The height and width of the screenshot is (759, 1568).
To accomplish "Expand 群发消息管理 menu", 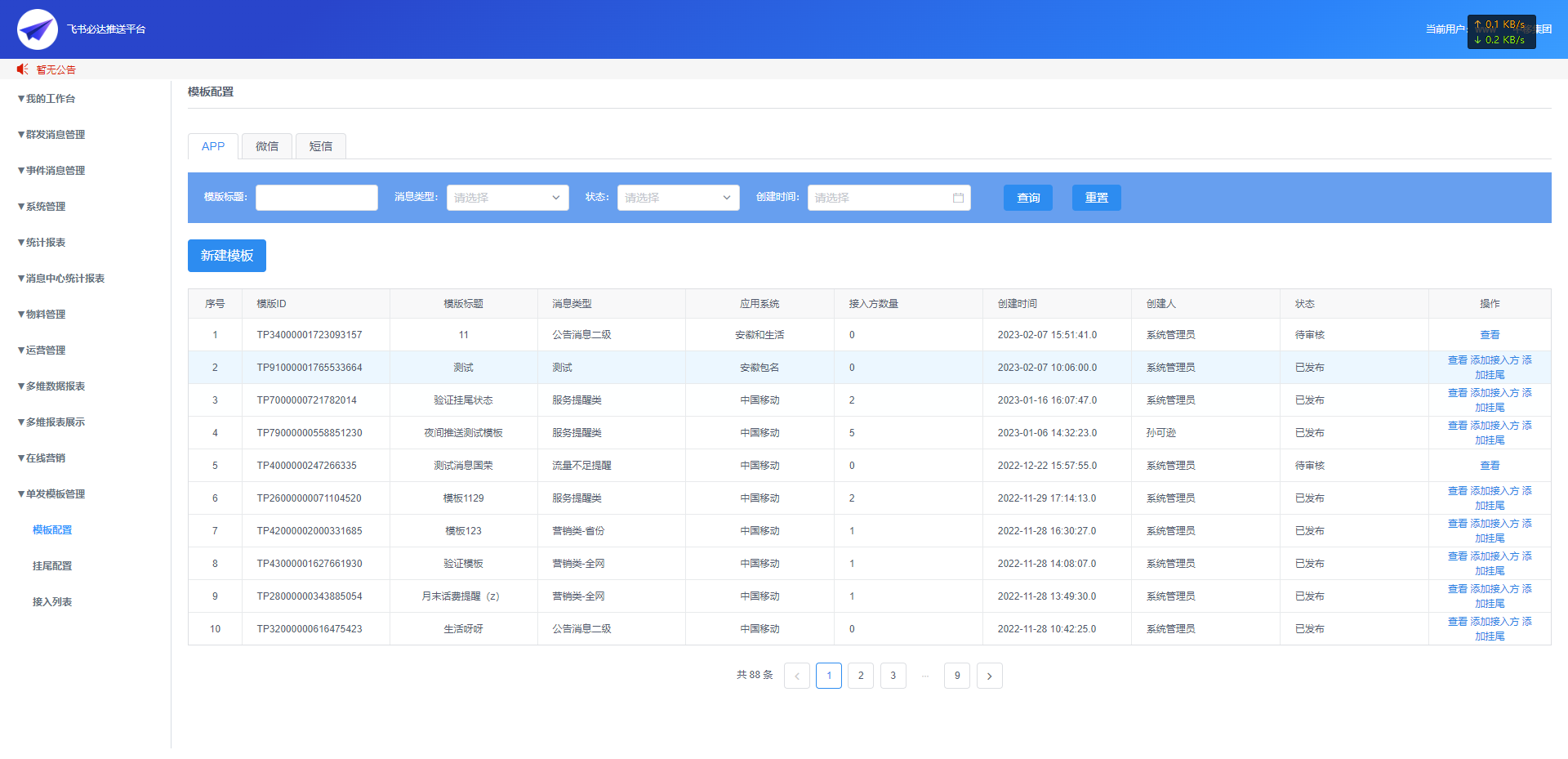I will coord(51,135).
